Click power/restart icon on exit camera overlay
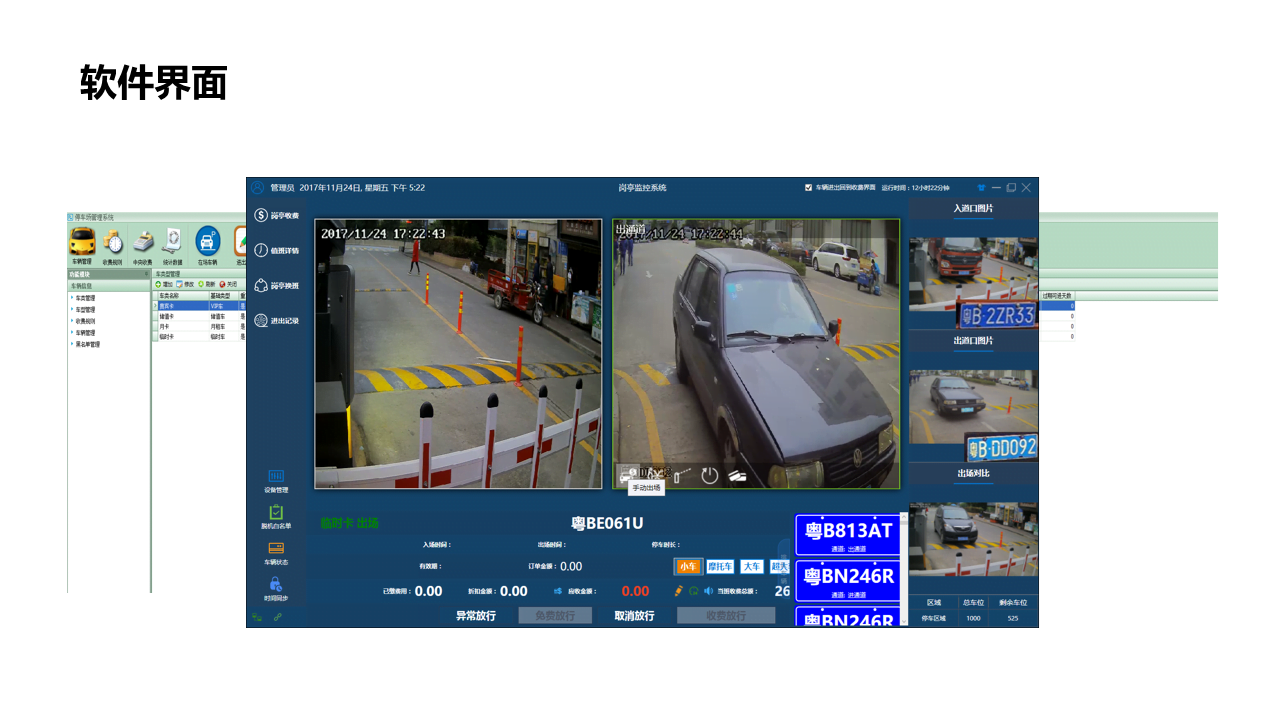This screenshot has height=720, width=1280. 710,475
